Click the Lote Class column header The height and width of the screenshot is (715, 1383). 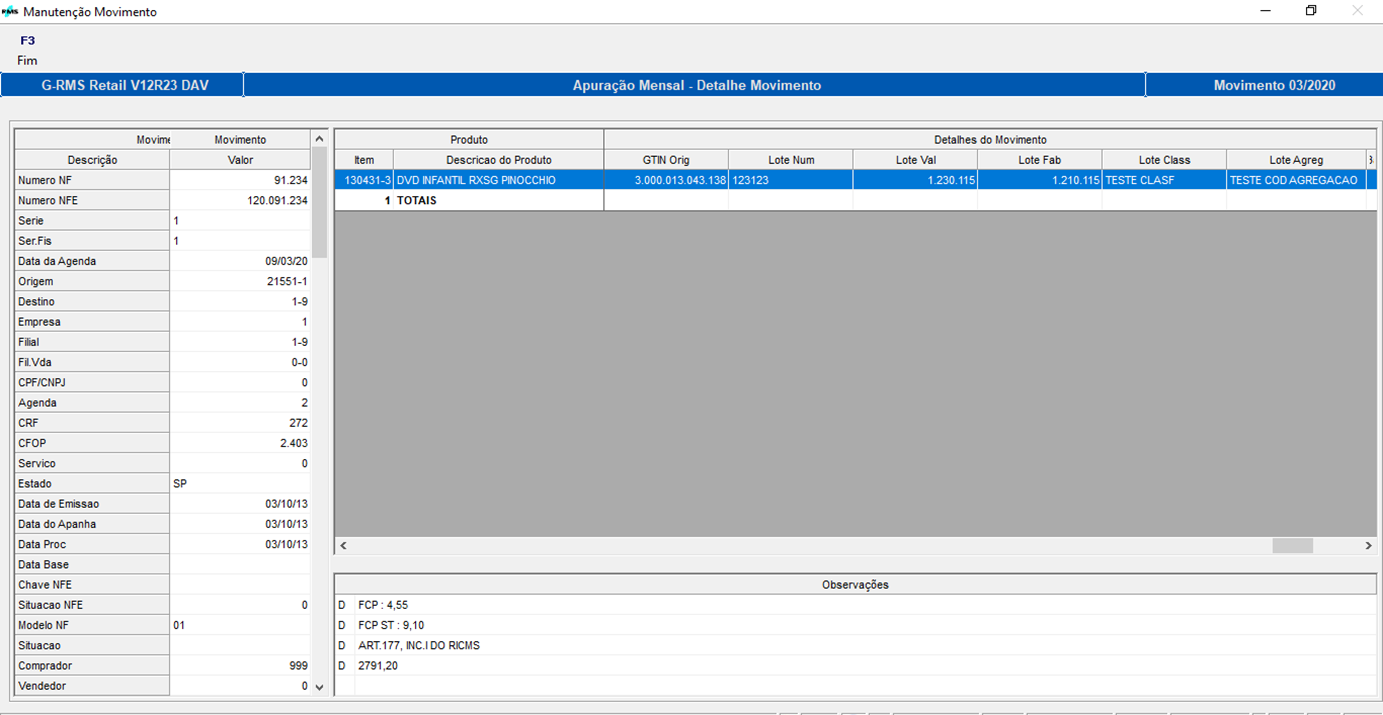click(x=1164, y=160)
